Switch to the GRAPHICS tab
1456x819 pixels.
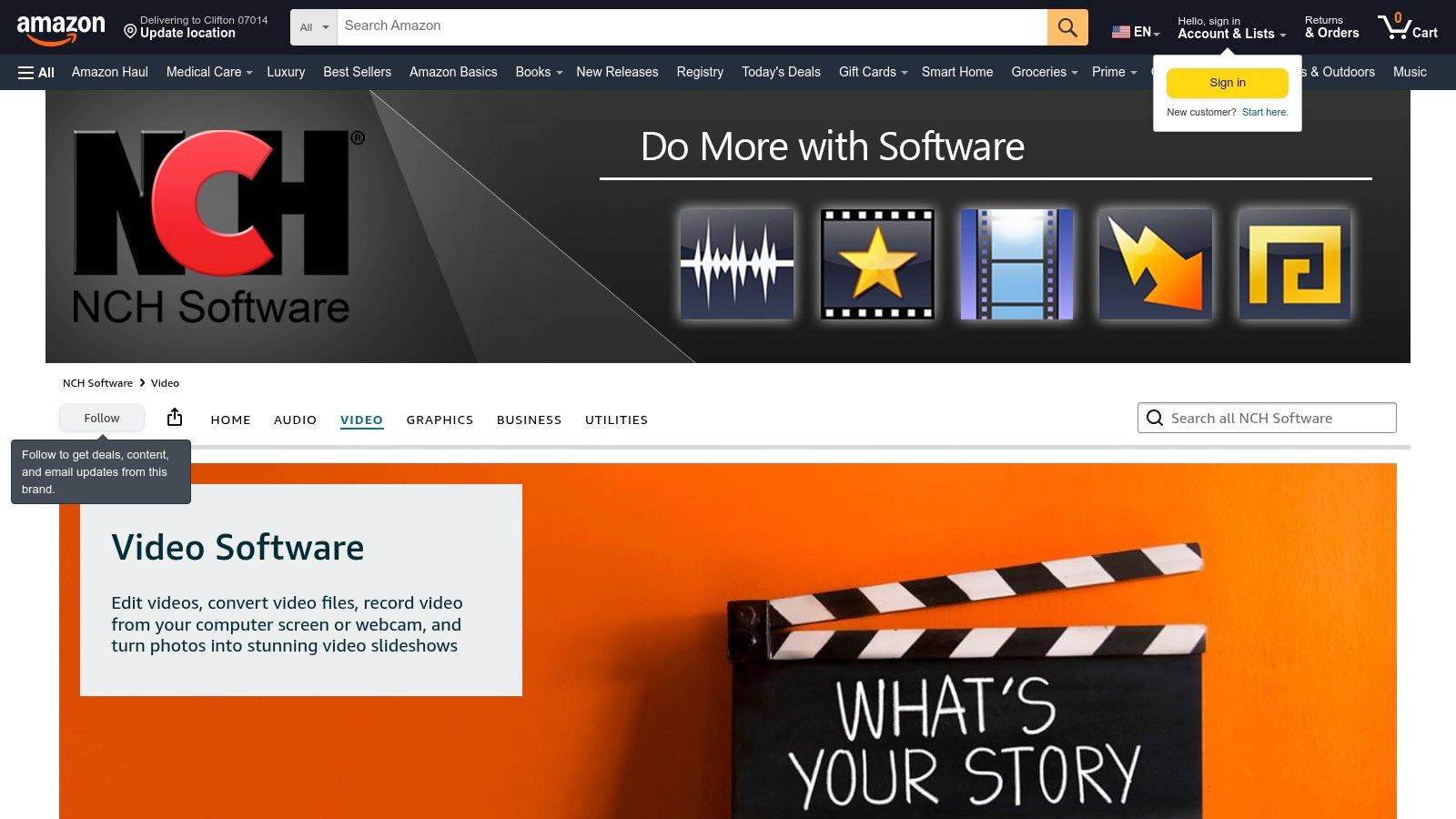click(440, 420)
